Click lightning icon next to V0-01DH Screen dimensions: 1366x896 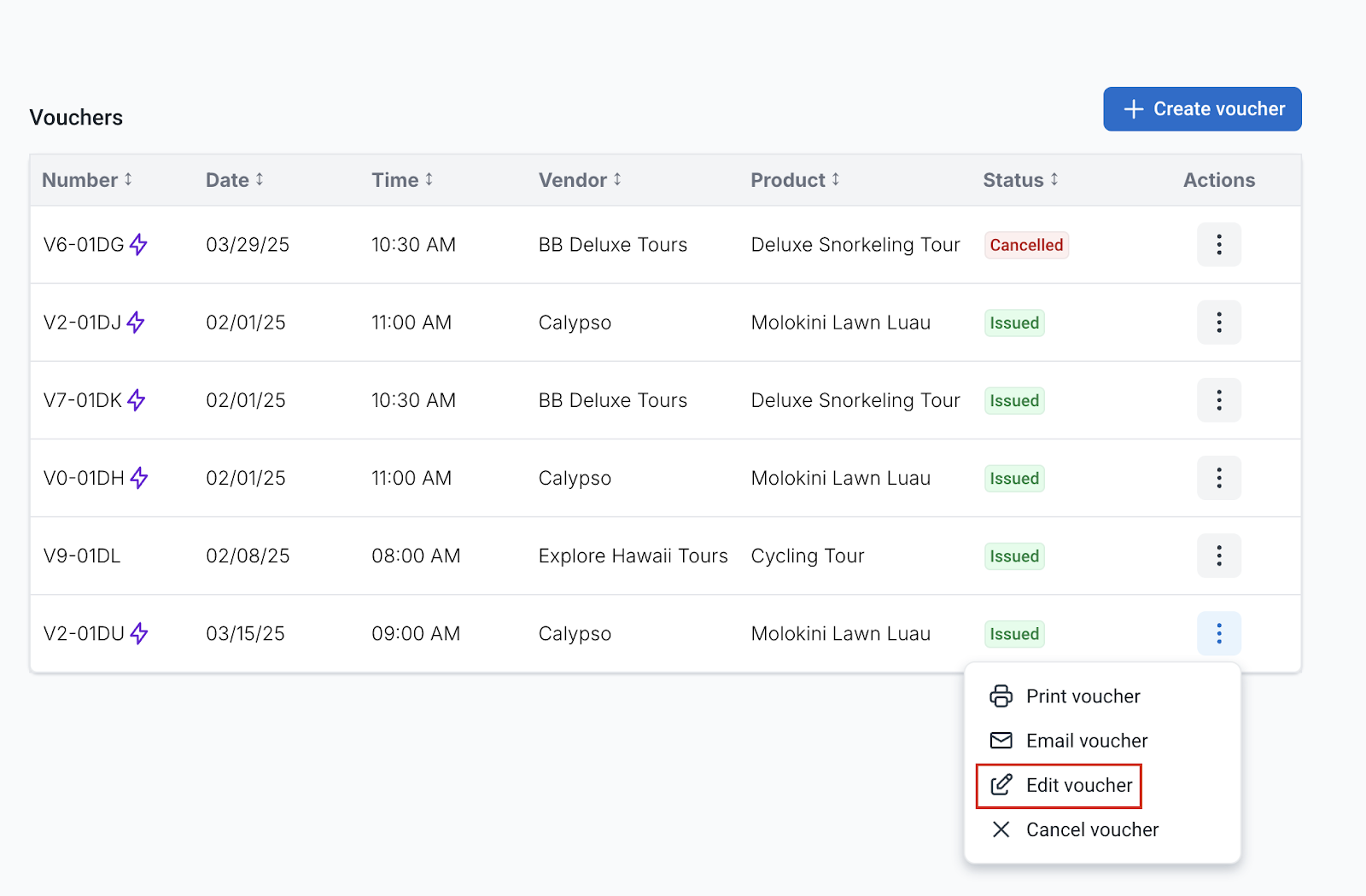(139, 478)
